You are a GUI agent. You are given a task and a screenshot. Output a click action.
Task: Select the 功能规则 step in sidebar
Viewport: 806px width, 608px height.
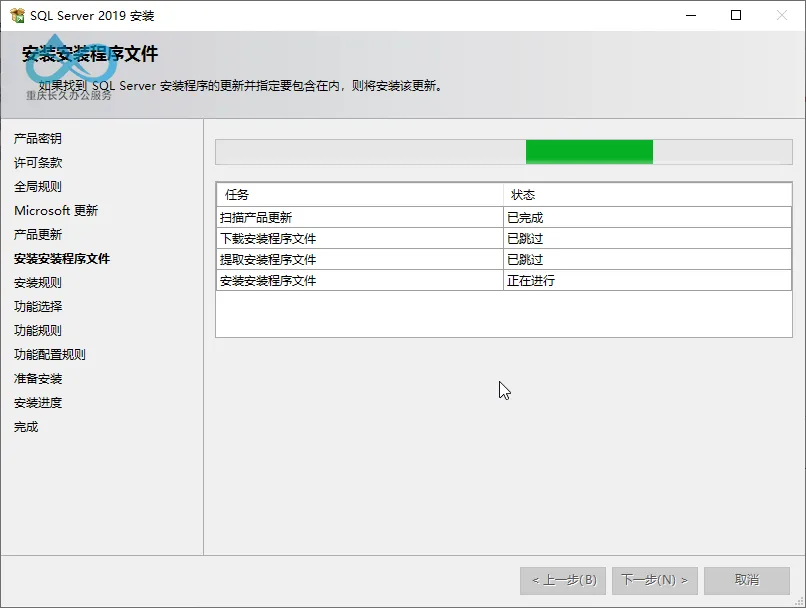coord(38,330)
